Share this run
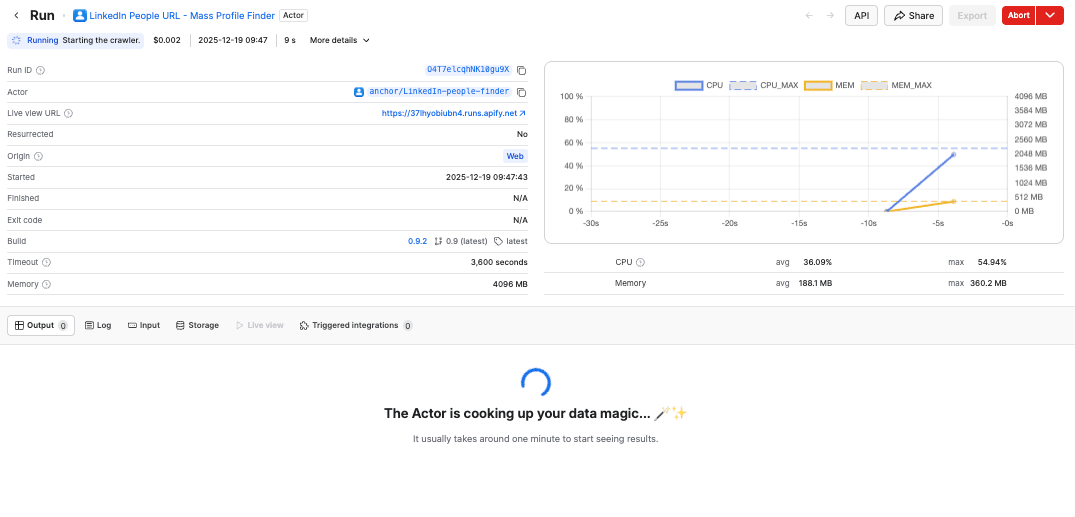The height and width of the screenshot is (517, 1075). [913, 15]
